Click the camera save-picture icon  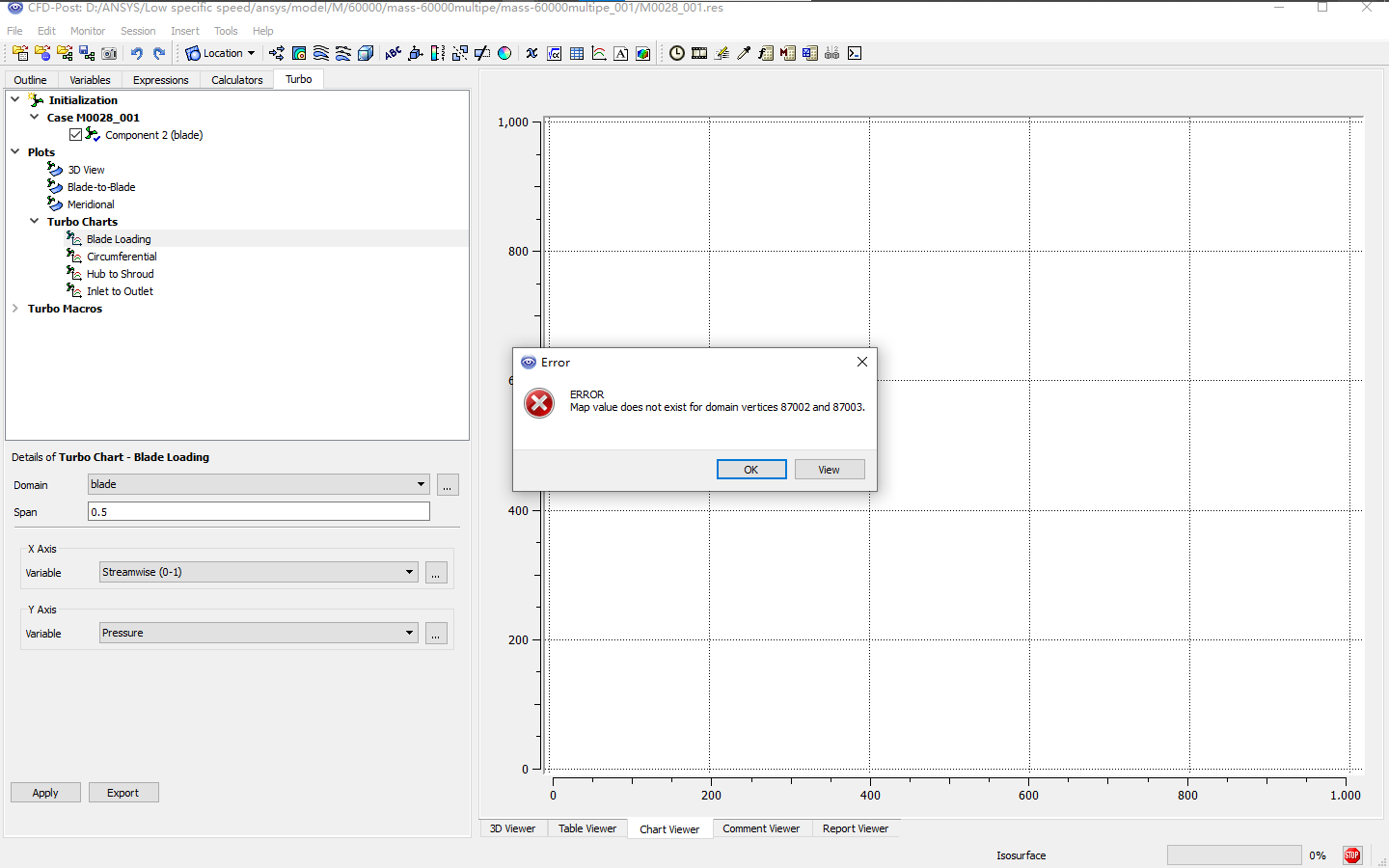pos(109,53)
